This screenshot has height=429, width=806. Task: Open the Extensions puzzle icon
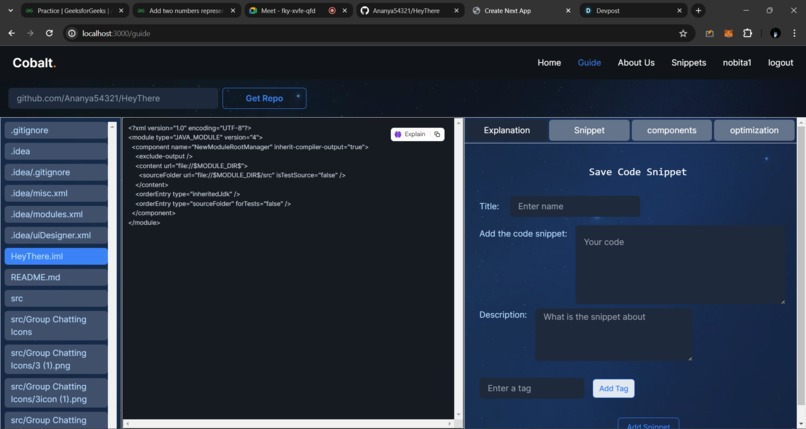(747, 33)
